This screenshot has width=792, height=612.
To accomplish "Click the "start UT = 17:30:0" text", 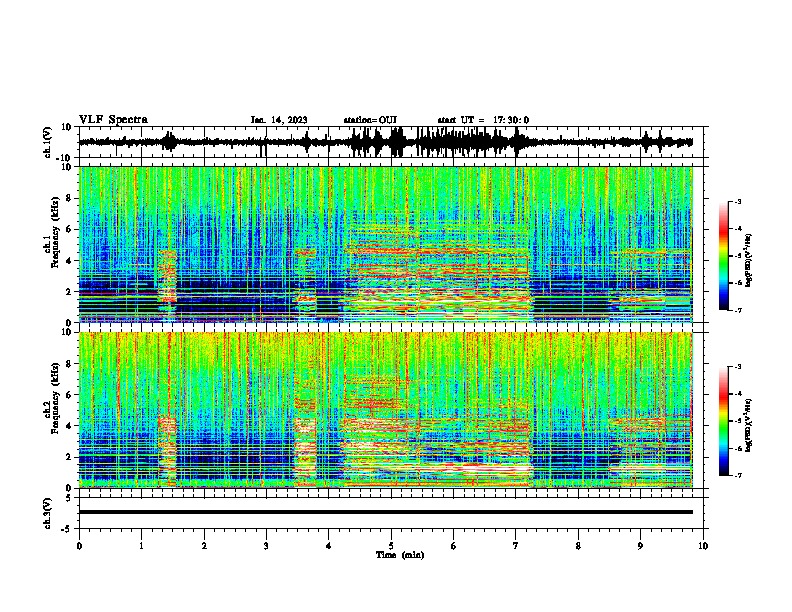I will (x=483, y=120).
